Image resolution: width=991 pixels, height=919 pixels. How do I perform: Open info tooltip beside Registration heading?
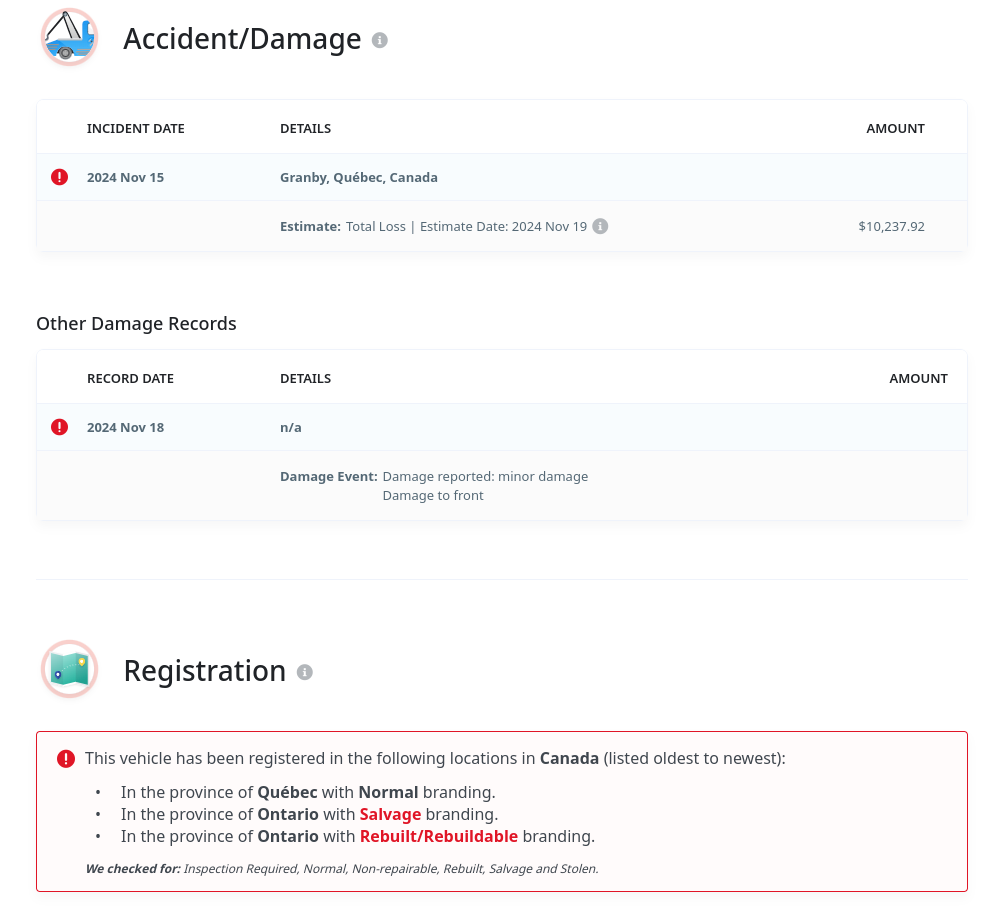tap(305, 672)
